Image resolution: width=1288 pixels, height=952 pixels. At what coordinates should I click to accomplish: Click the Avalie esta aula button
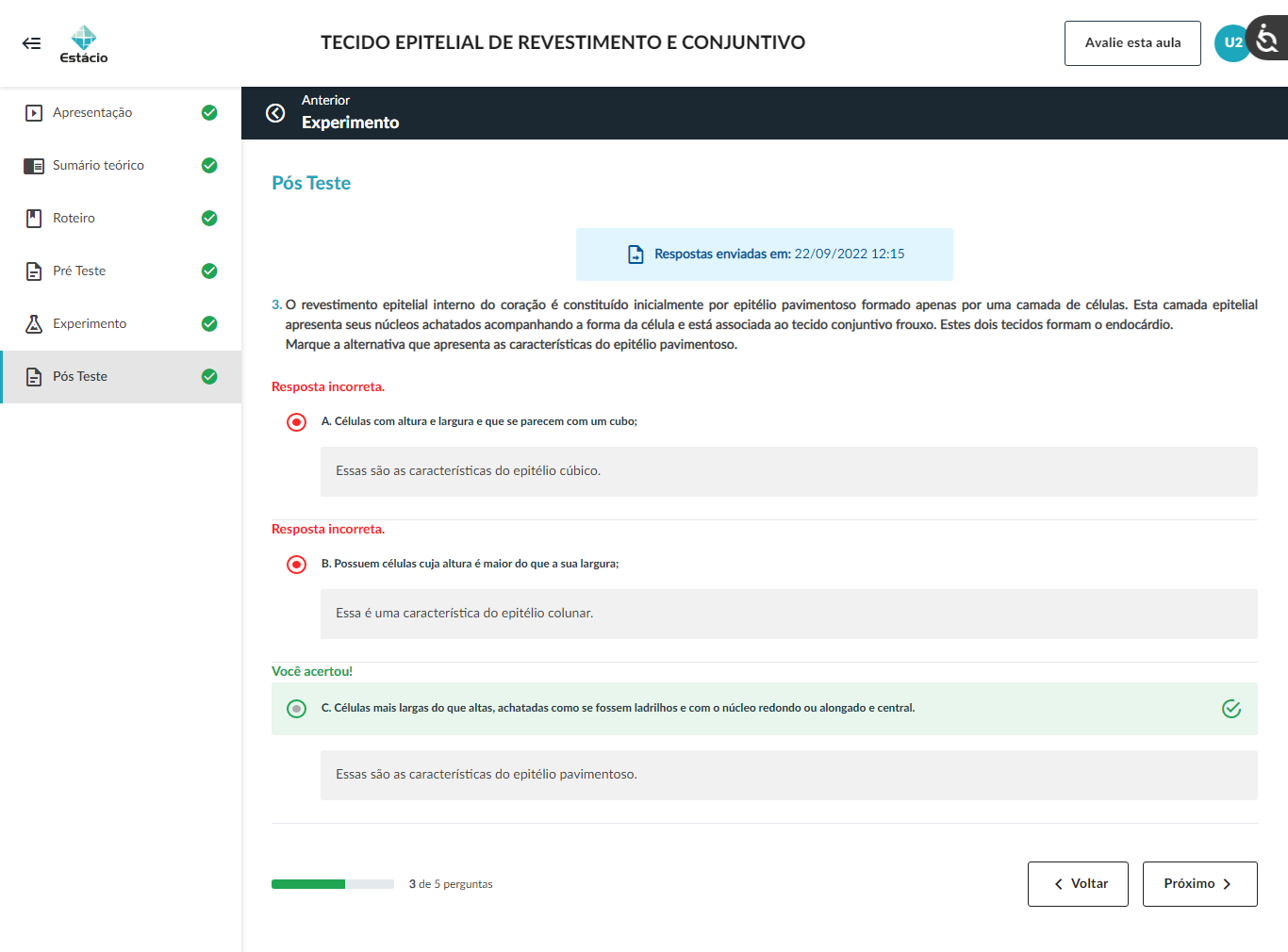coord(1132,43)
